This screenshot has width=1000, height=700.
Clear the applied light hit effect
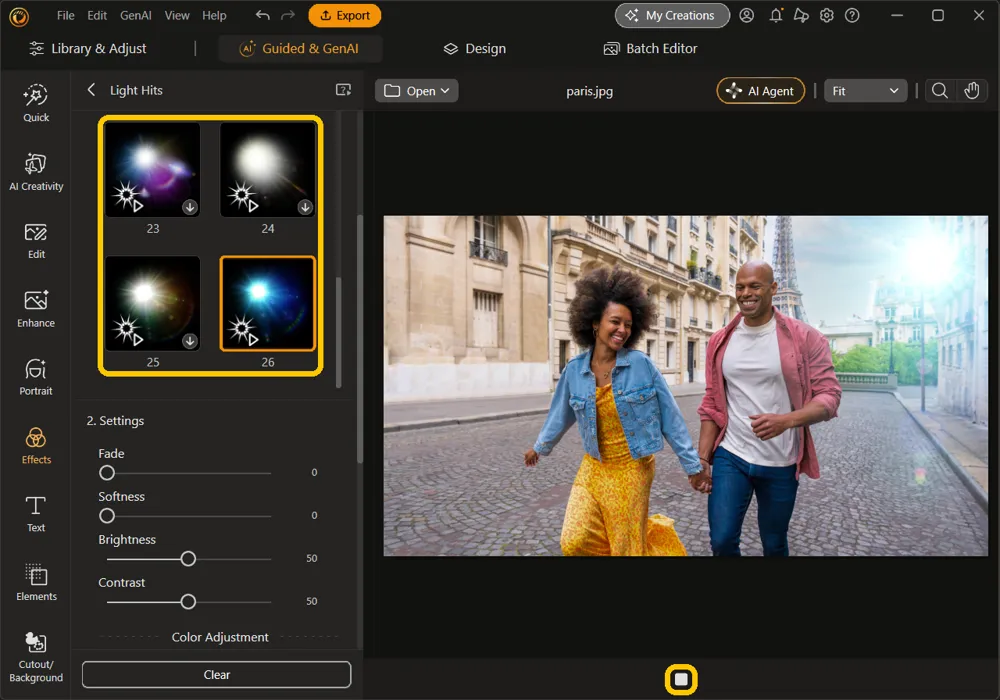(x=216, y=674)
